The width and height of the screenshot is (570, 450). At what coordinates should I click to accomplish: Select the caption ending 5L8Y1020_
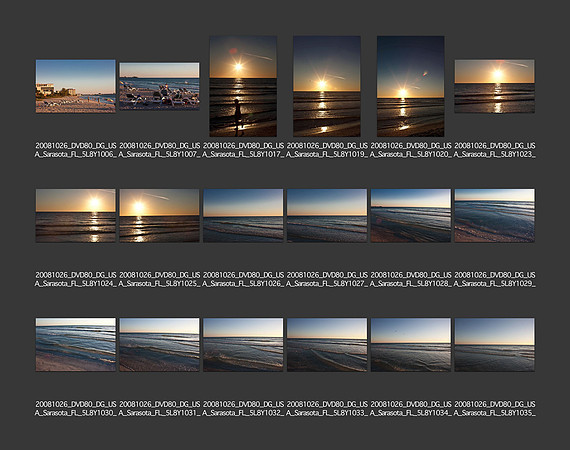[x=410, y=150]
